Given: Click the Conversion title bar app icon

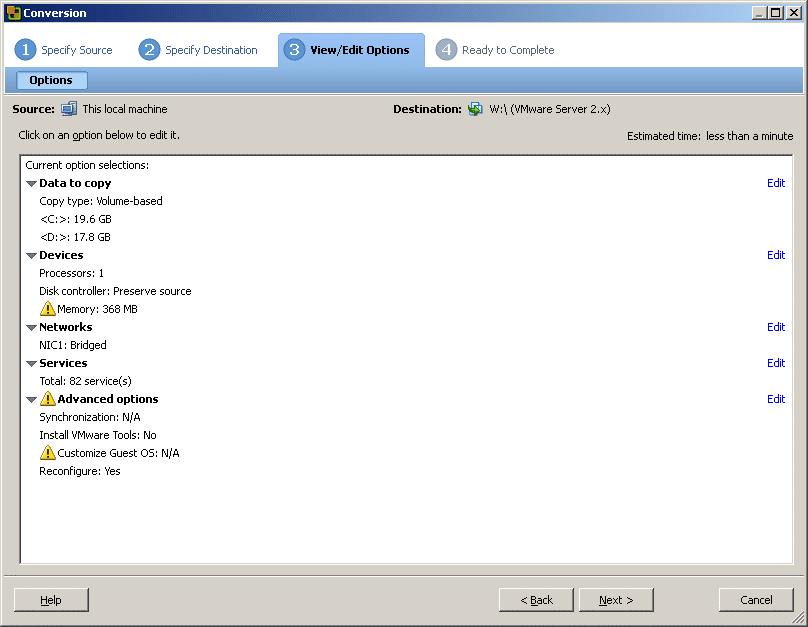Looking at the screenshot, I should tap(14, 13).
